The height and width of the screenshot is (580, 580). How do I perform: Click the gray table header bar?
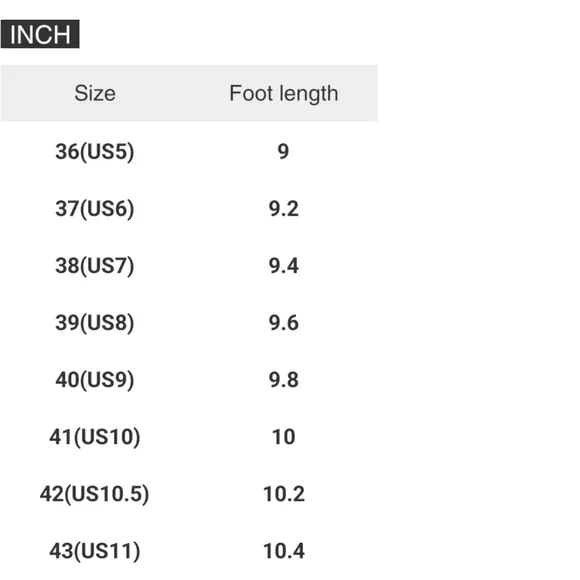click(x=189, y=93)
